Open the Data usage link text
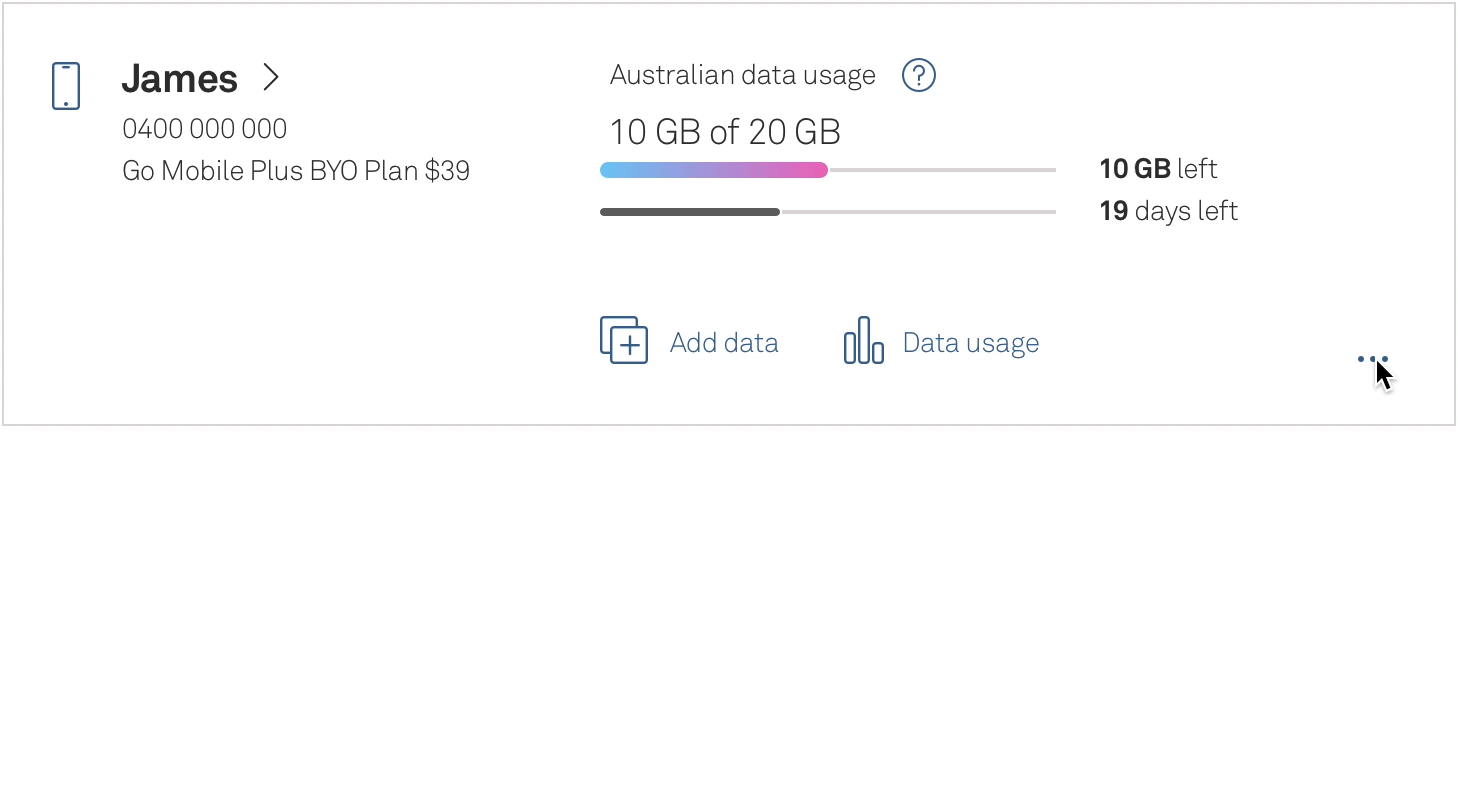Image resolution: width=1458 pixels, height=793 pixels. [x=970, y=343]
